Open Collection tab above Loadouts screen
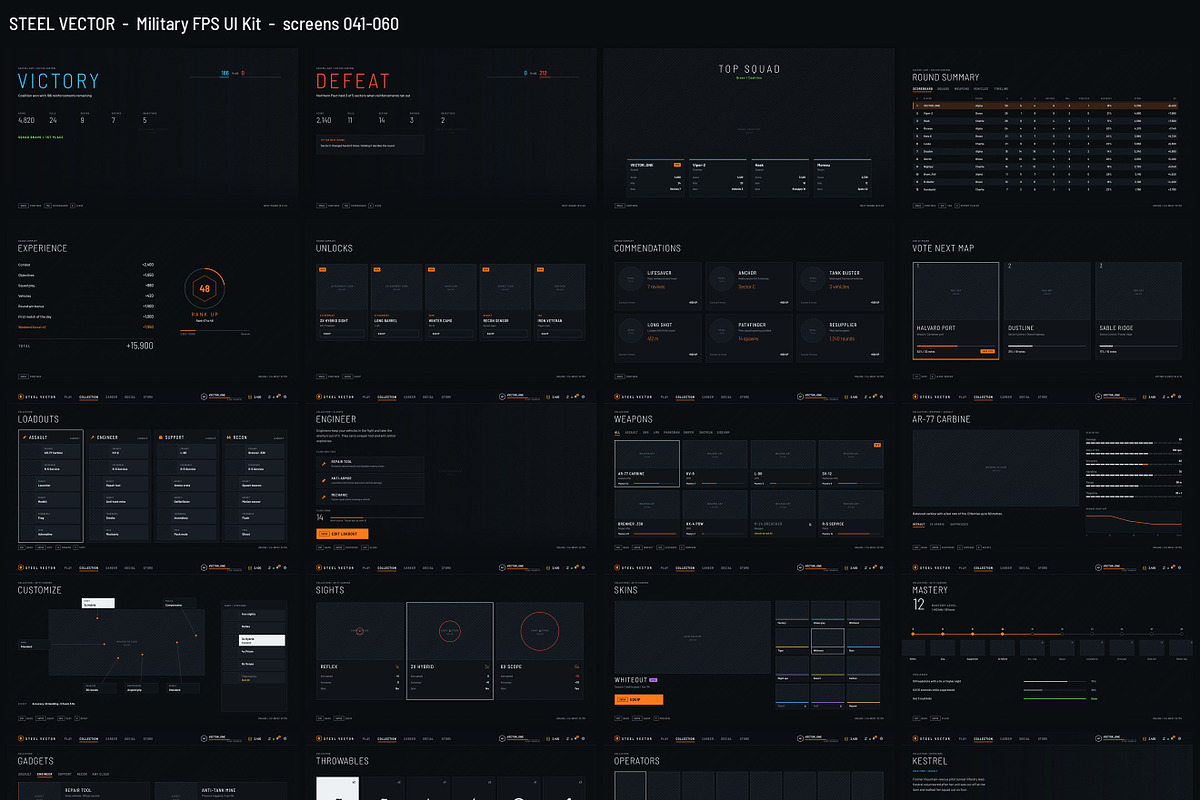Screen dimensions: 1200x800 (88, 397)
